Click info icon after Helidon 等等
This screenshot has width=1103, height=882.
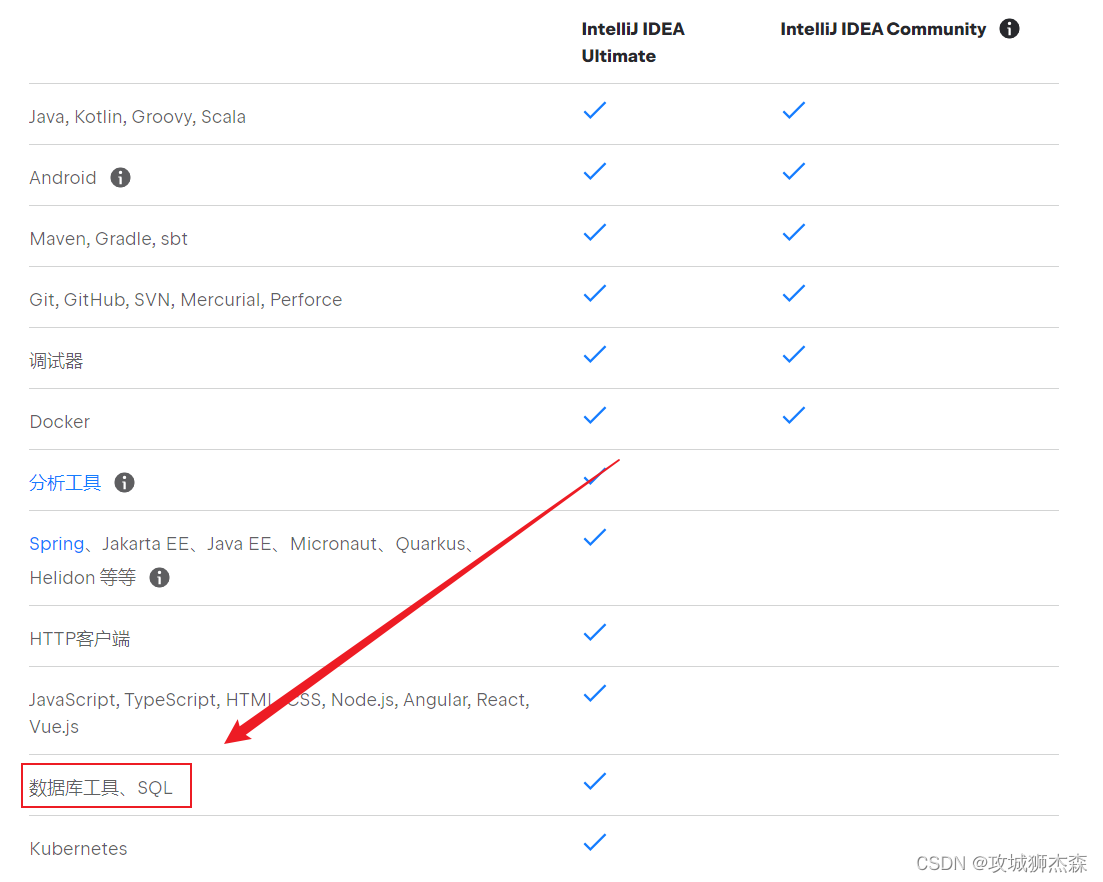(159, 577)
